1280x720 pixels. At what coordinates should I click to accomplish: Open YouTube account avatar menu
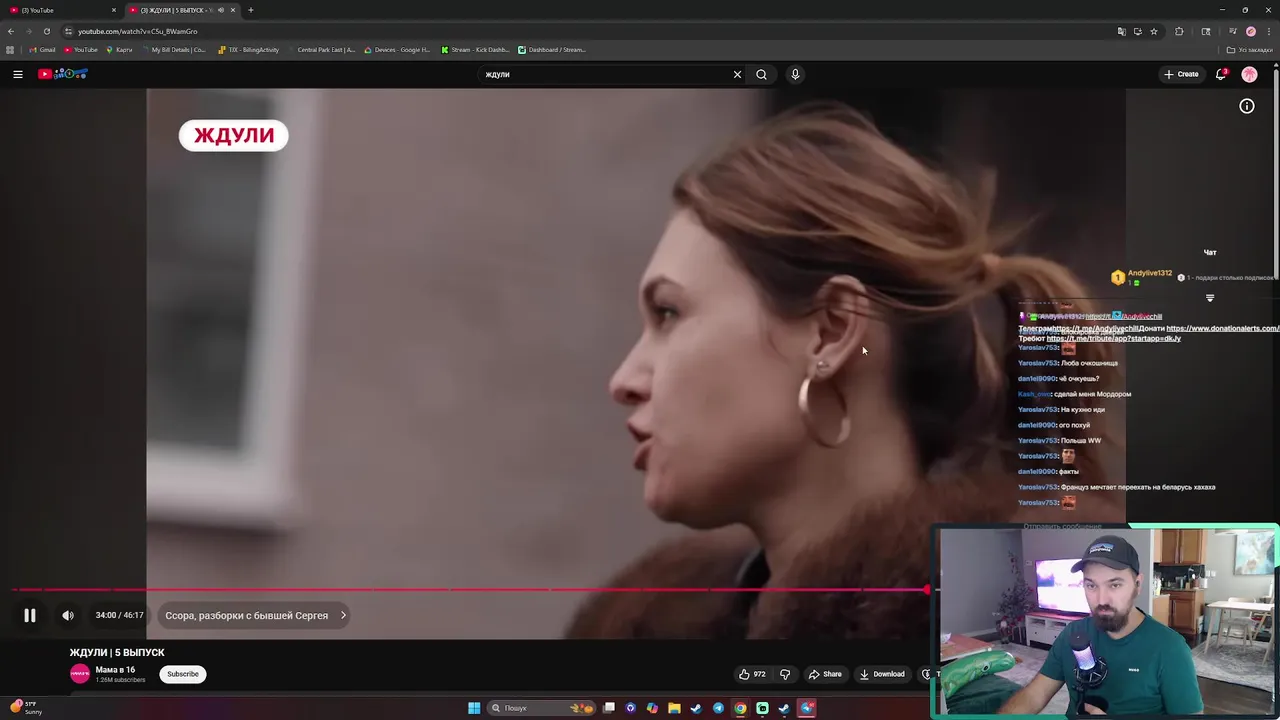(x=1249, y=74)
